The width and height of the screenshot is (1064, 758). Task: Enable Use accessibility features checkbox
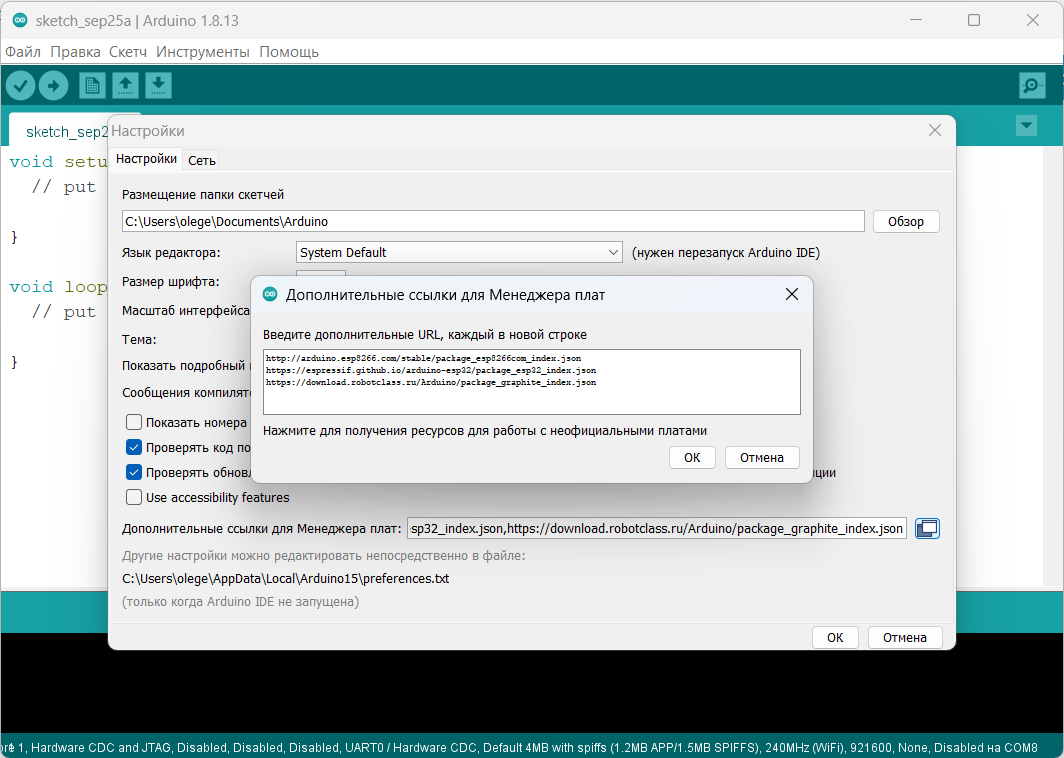134,497
